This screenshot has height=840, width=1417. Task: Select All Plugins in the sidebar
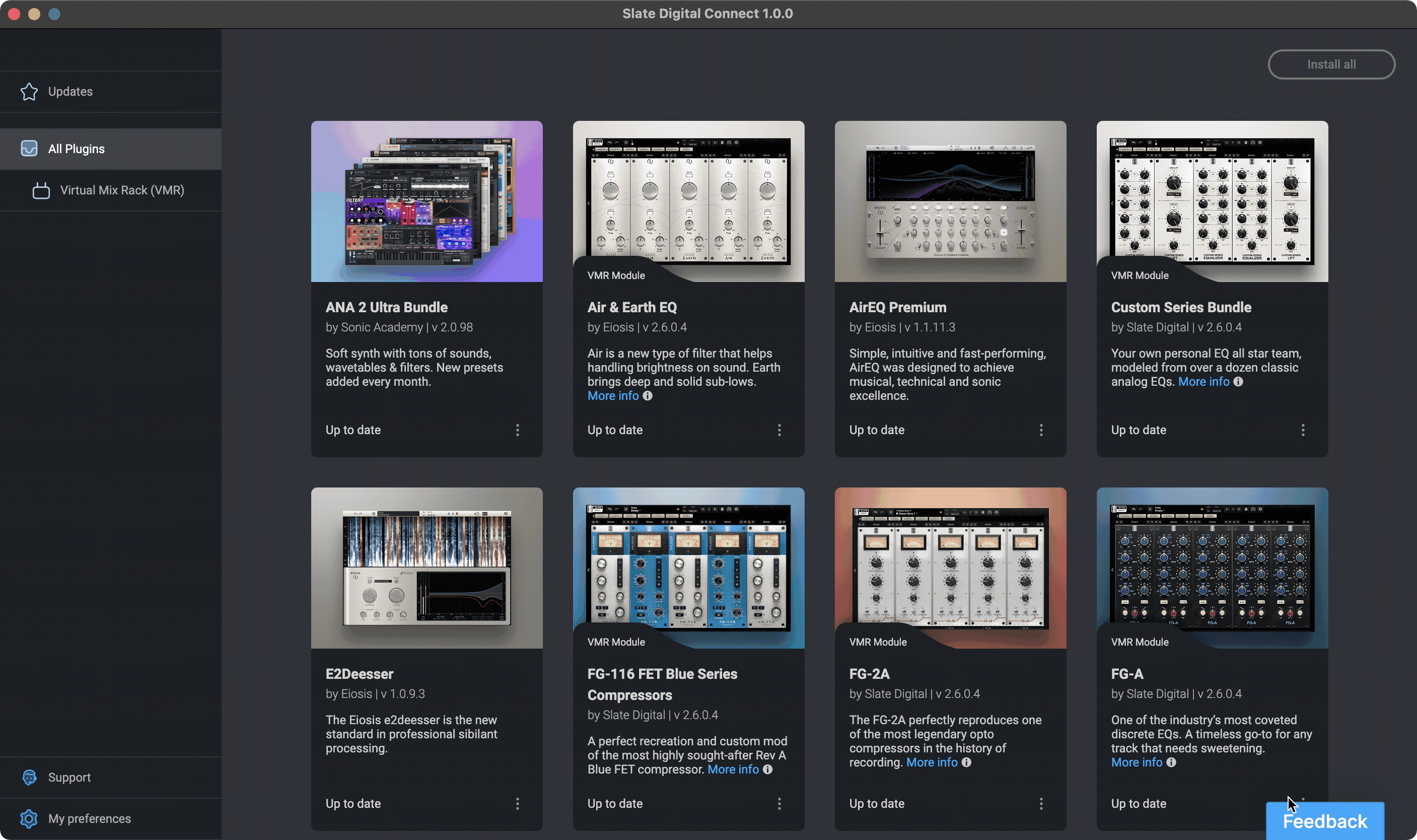click(x=111, y=149)
